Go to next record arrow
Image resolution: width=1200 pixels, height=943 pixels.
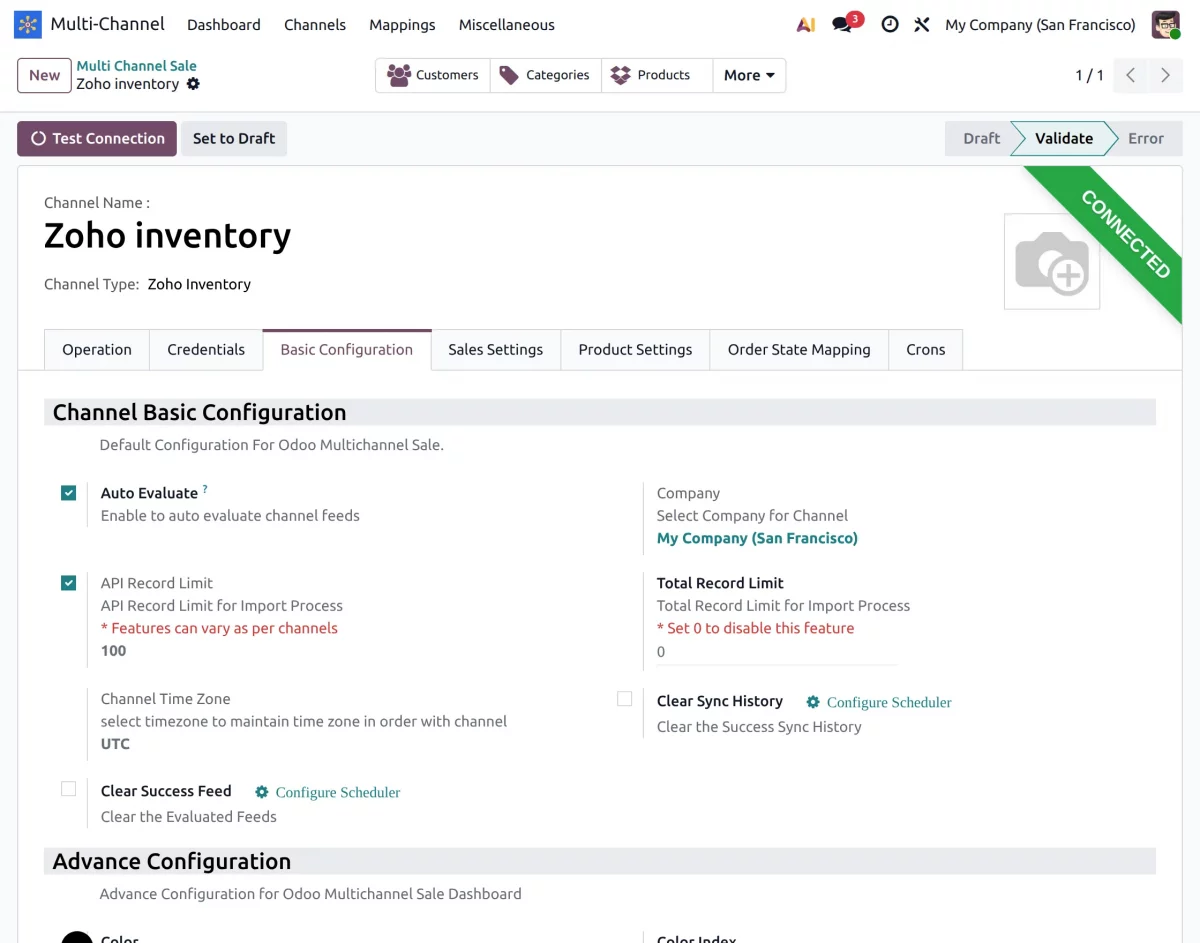pyautogui.click(x=1165, y=75)
